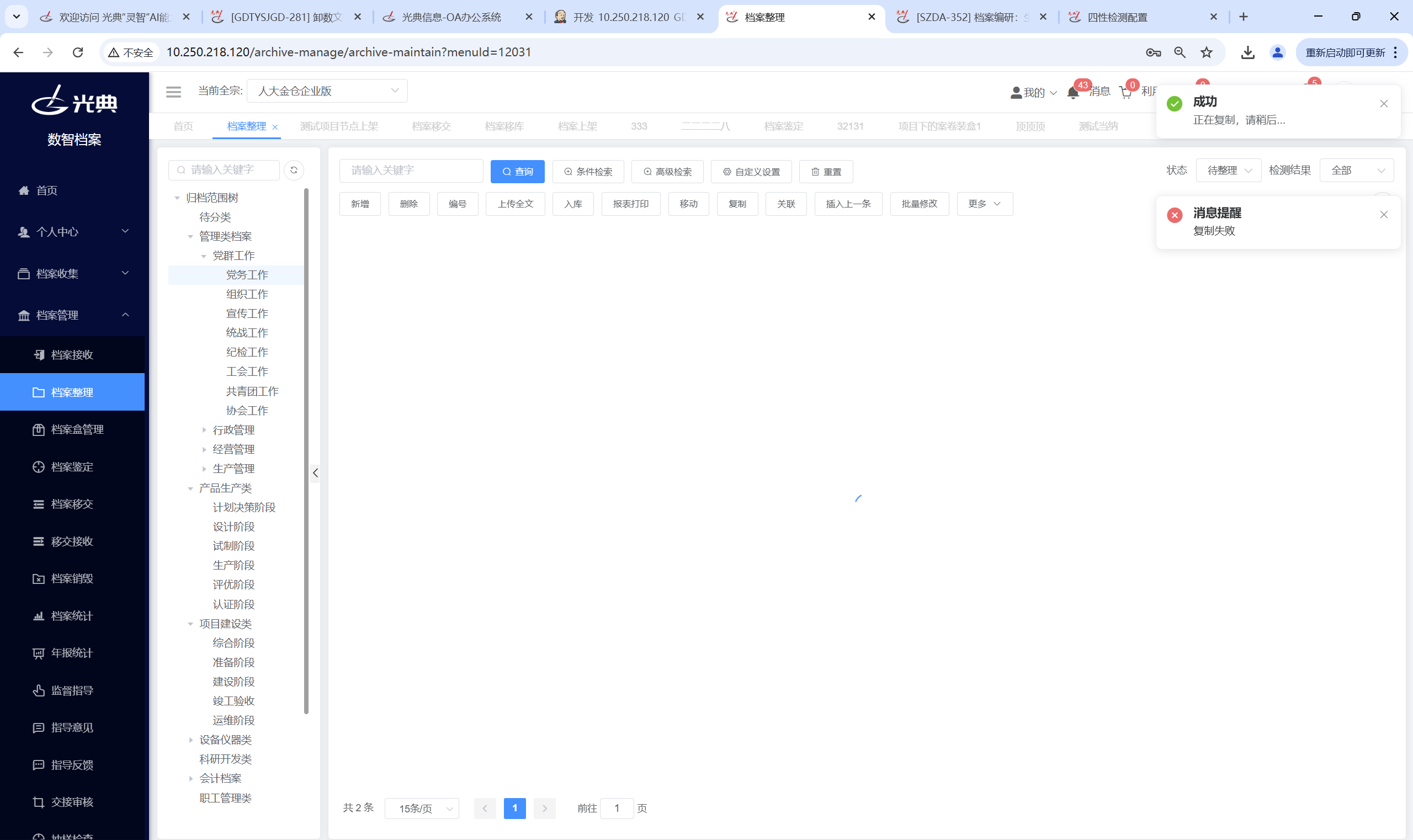
Task: Open browser zoom magnifier icon
Action: 1180,52
